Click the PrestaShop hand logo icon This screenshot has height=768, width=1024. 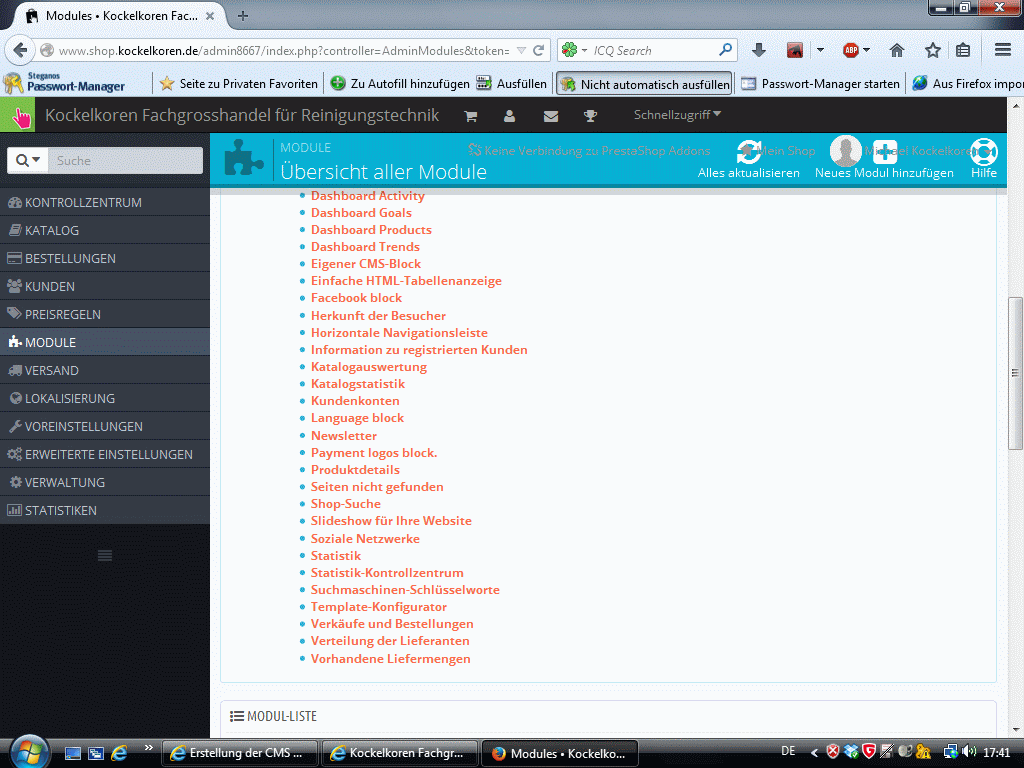tap(18, 115)
